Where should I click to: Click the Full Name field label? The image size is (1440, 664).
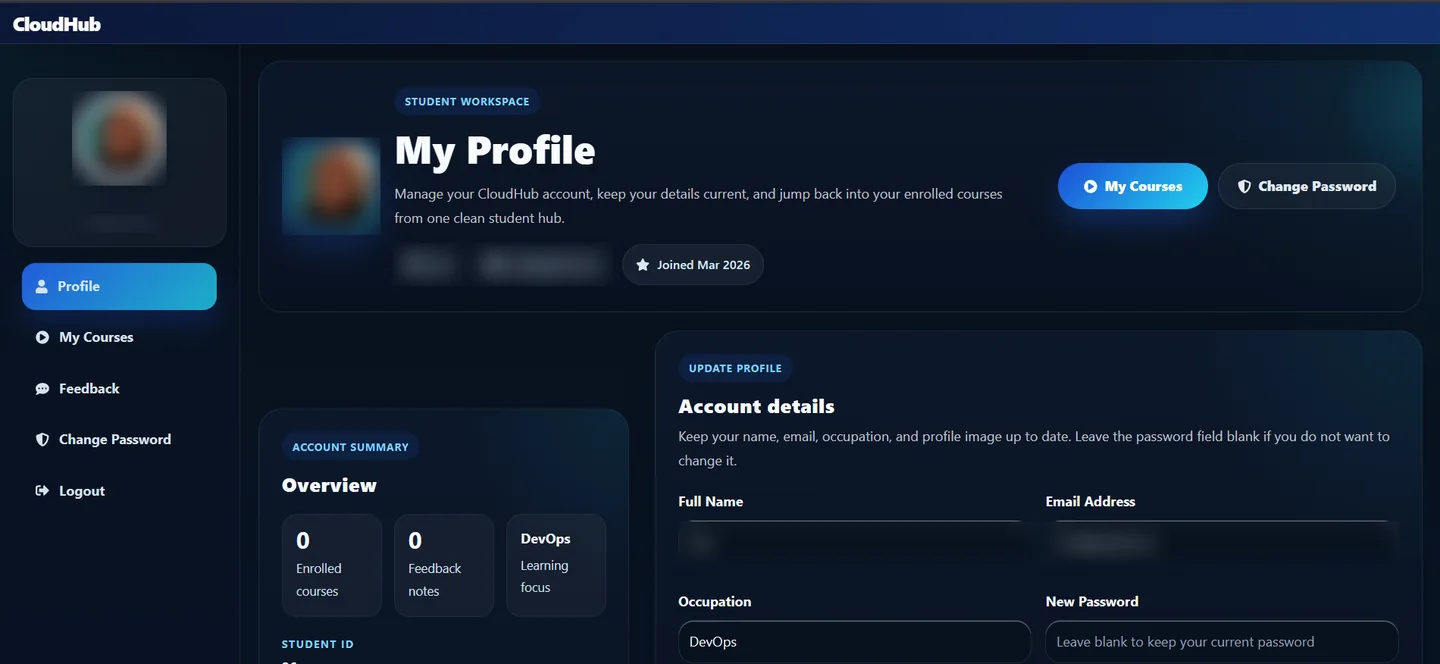[711, 502]
